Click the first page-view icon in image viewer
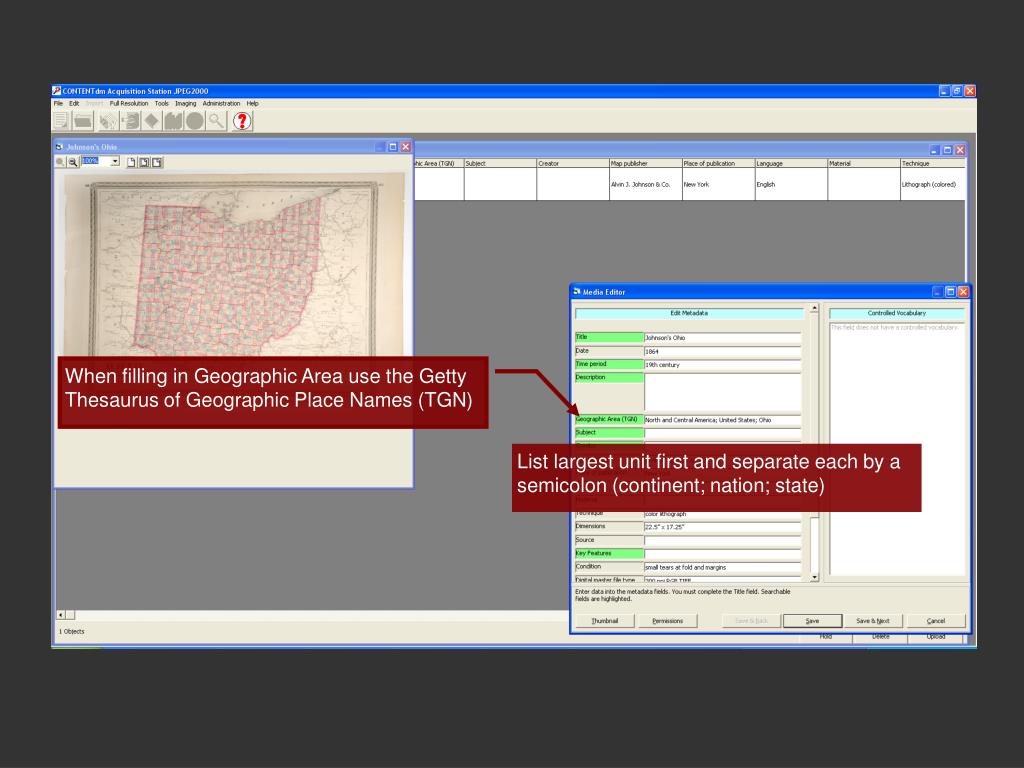Screen dimensions: 1024x768 pos(131,162)
